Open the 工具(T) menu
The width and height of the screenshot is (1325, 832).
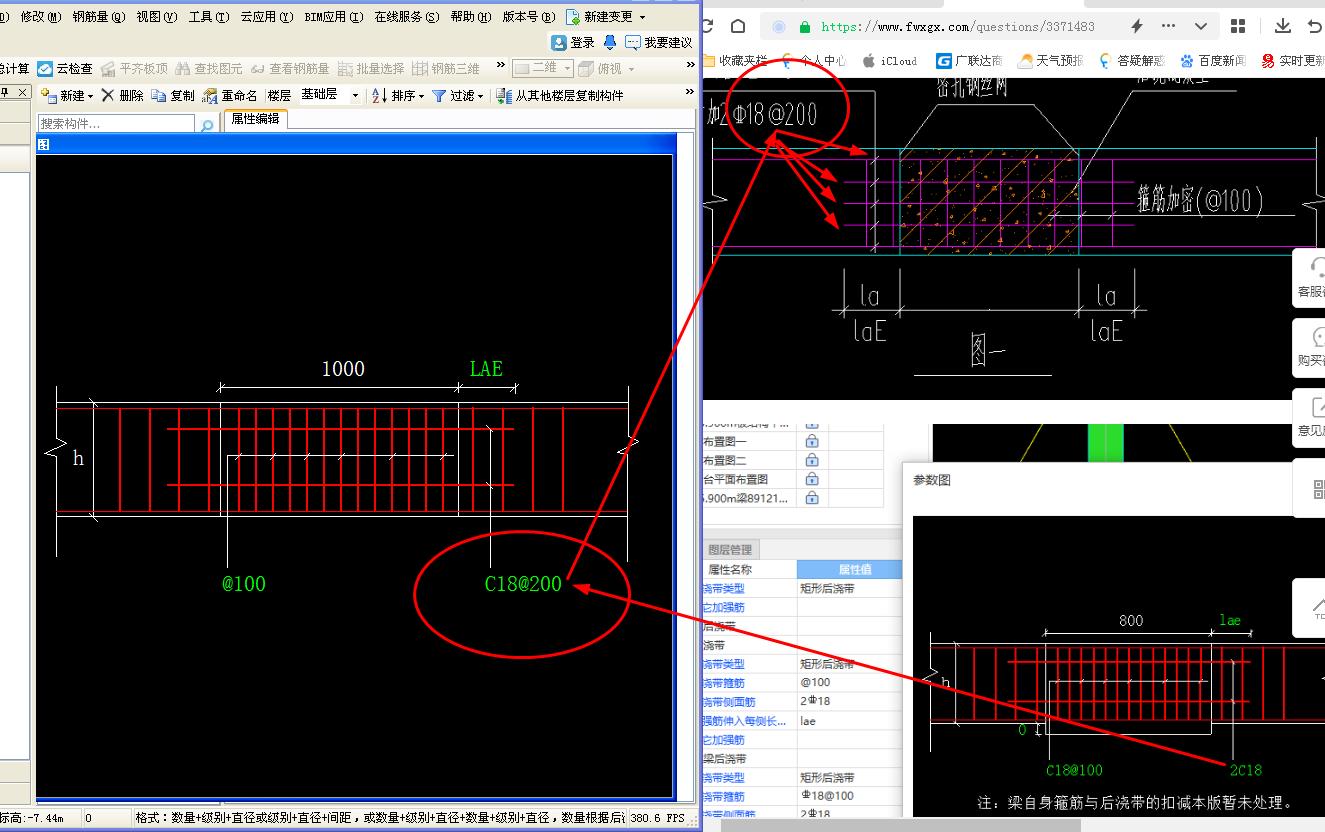(209, 17)
